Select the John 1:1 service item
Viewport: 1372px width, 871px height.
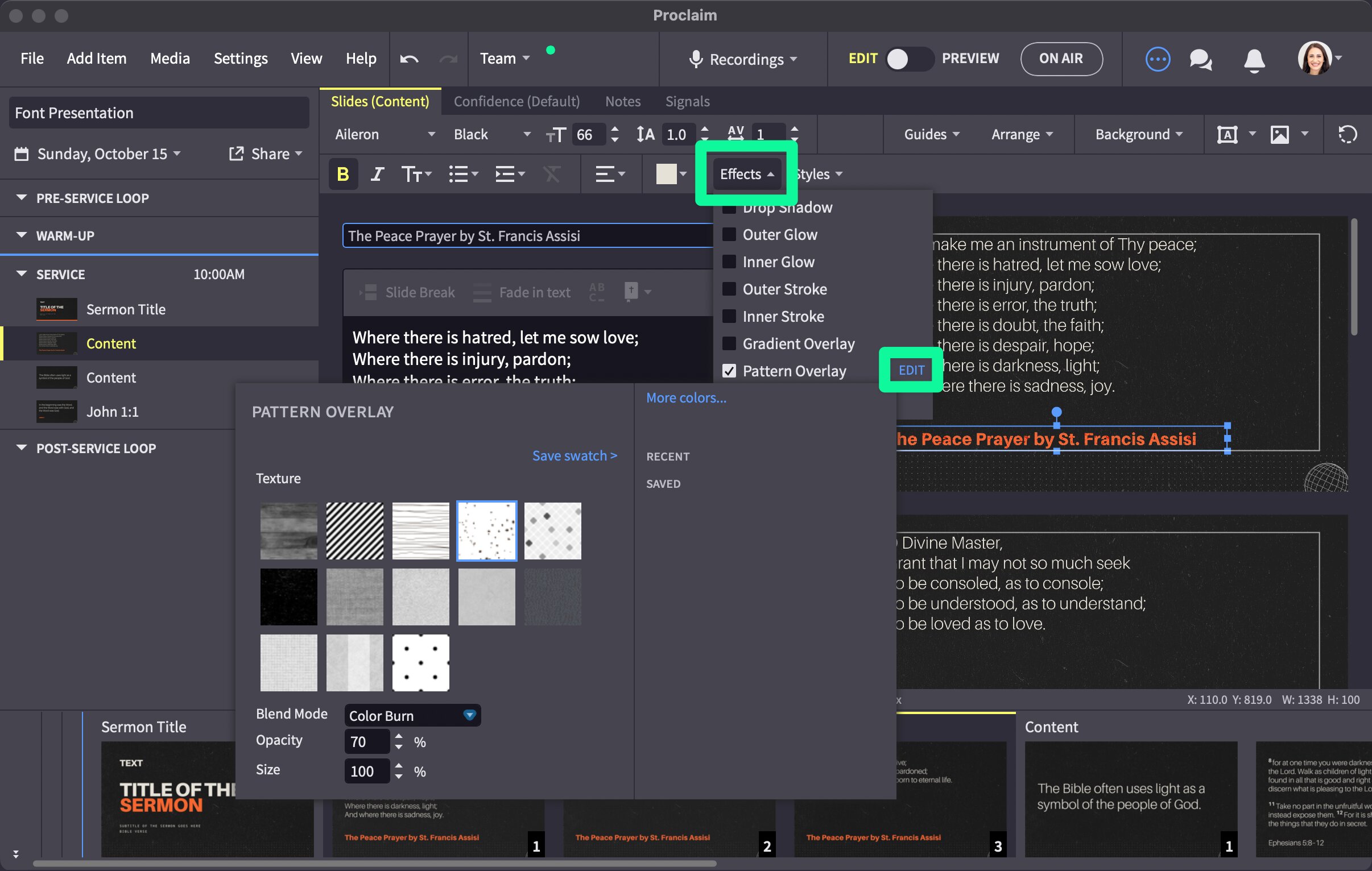(x=159, y=411)
